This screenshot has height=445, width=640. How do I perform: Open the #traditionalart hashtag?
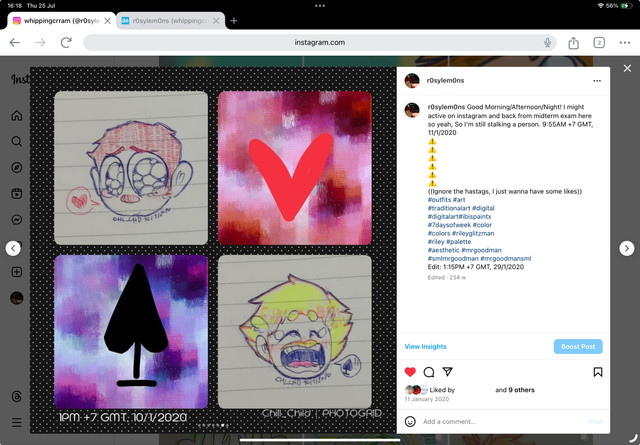(449, 208)
